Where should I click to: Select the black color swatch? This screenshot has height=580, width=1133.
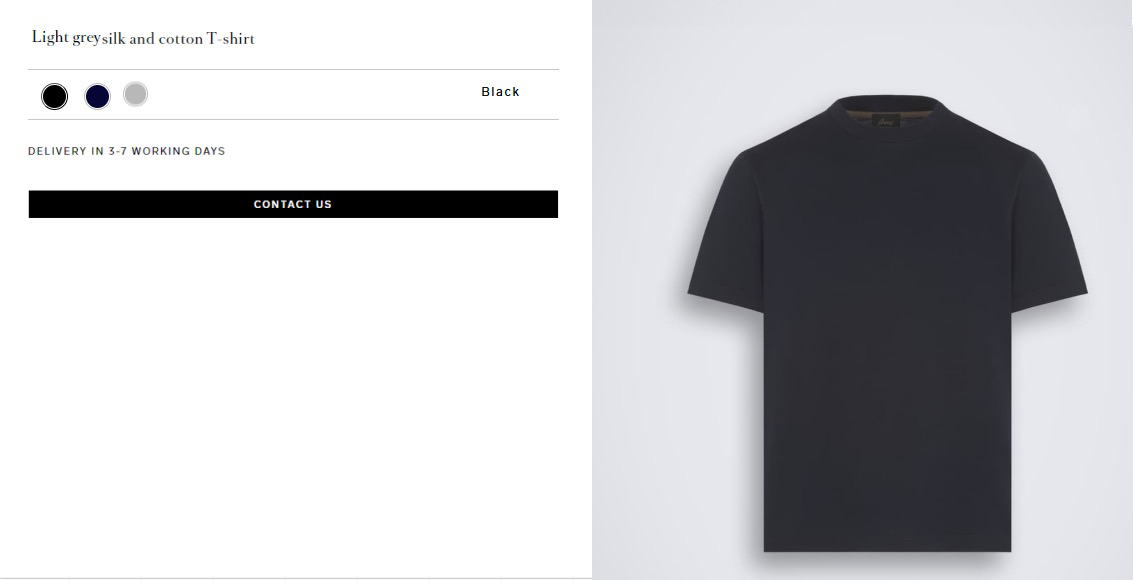(x=54, y=96)
